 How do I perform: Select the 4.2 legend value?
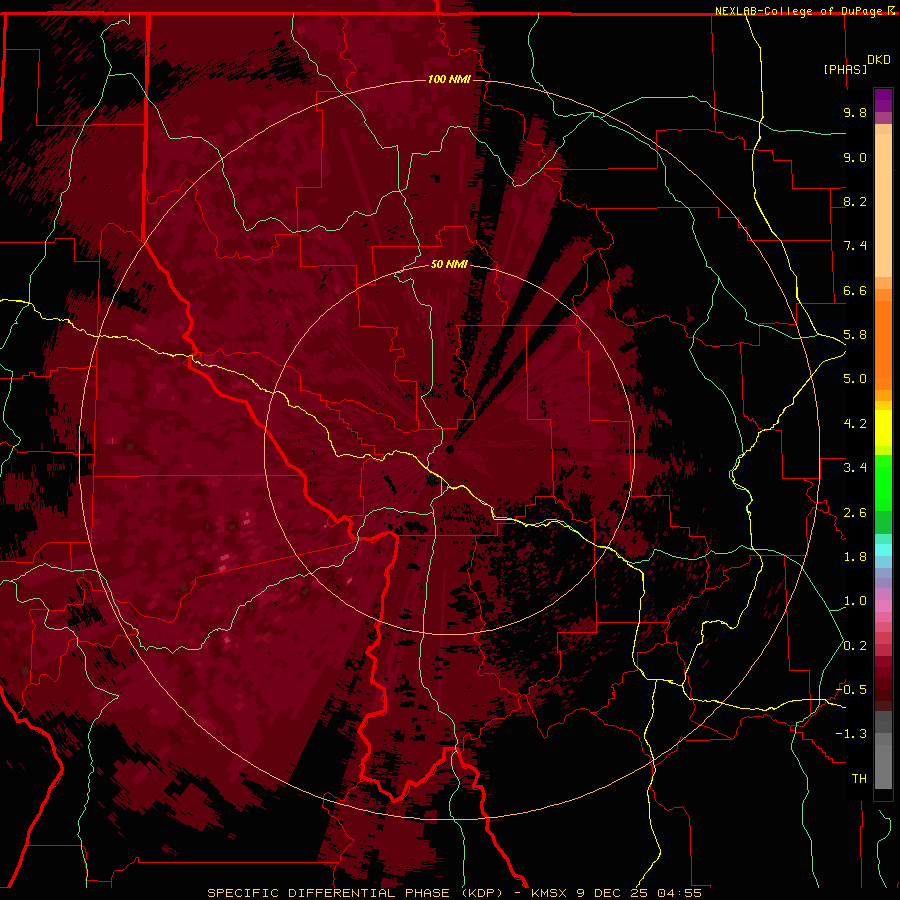coord(855,424)
